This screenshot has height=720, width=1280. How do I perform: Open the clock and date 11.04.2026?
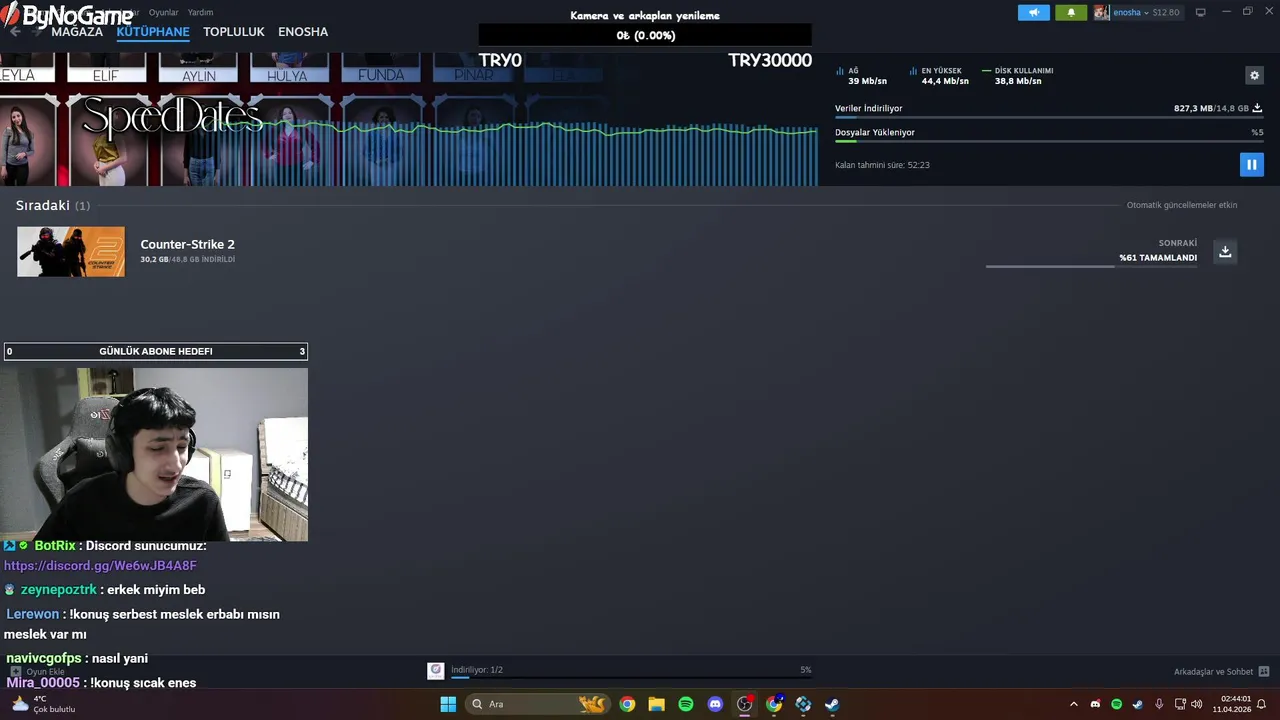[x=1231, y=704]
